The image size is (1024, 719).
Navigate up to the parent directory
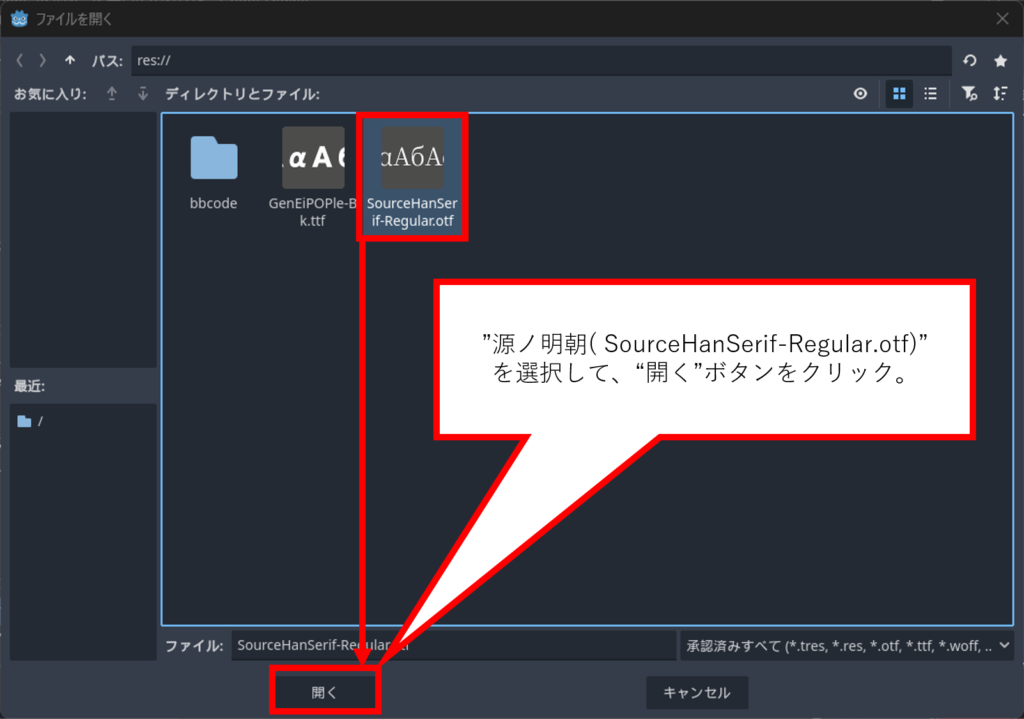tap(69, 61)
